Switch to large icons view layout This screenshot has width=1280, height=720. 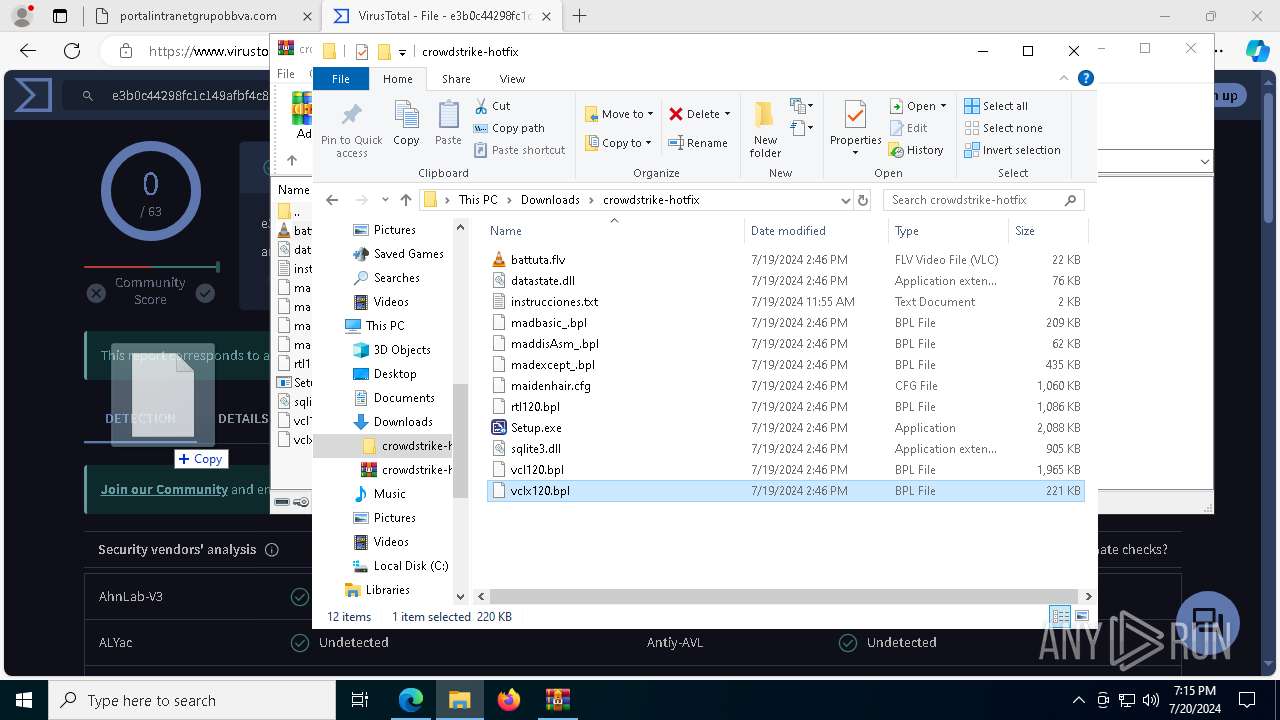[1081, 617]
